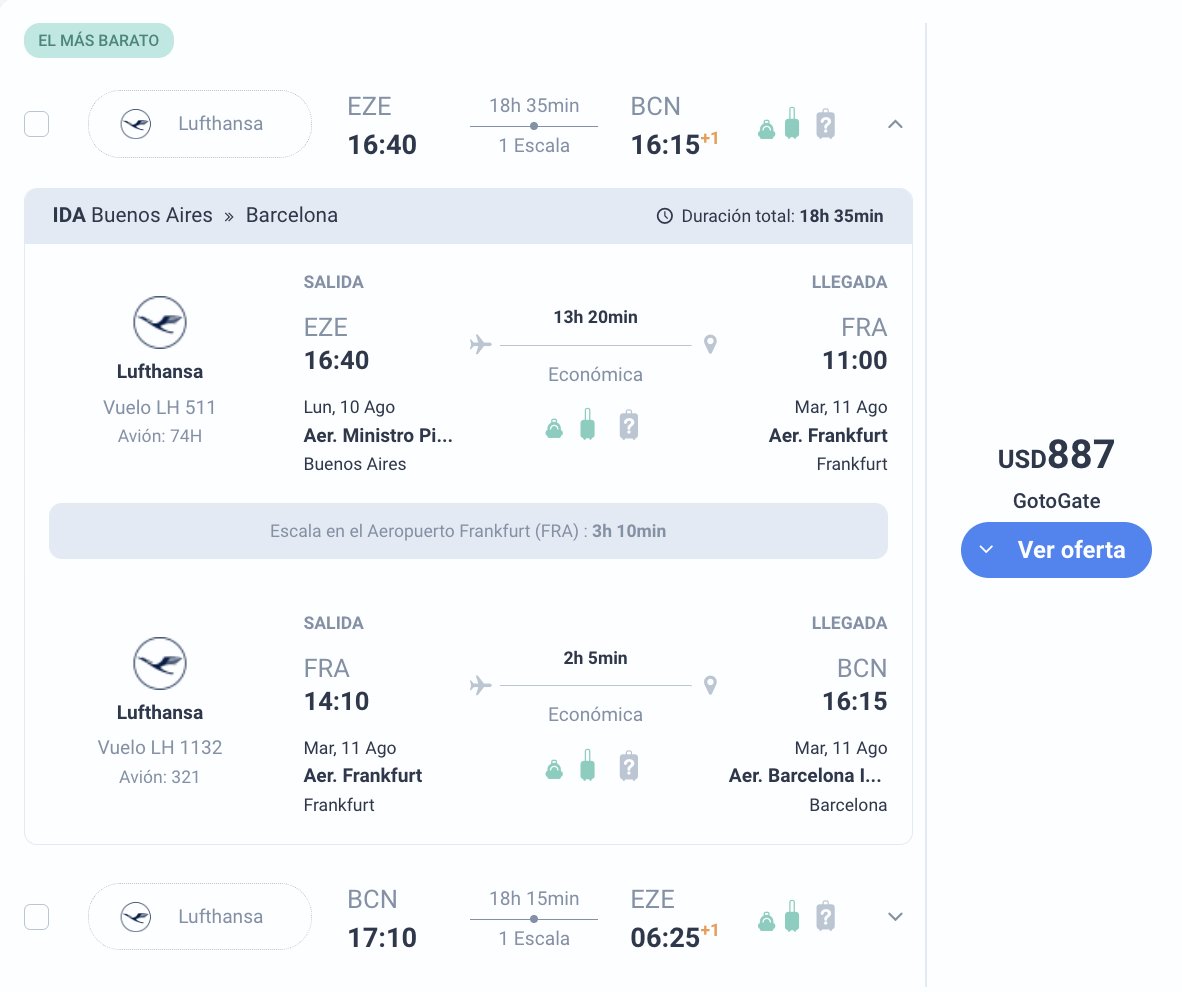Click the cabin luggage icon next to BCN arrival
The width and height of the screenshot is (1182, 992).
pos(794,124)
